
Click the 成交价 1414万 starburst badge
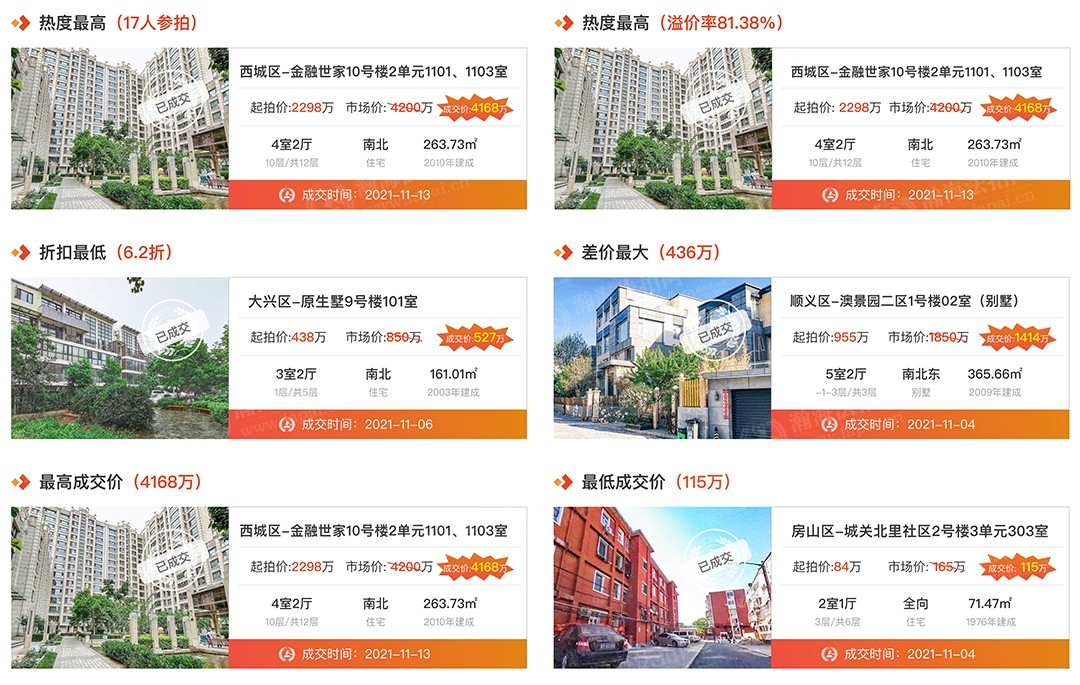[x=1018, y=338]
